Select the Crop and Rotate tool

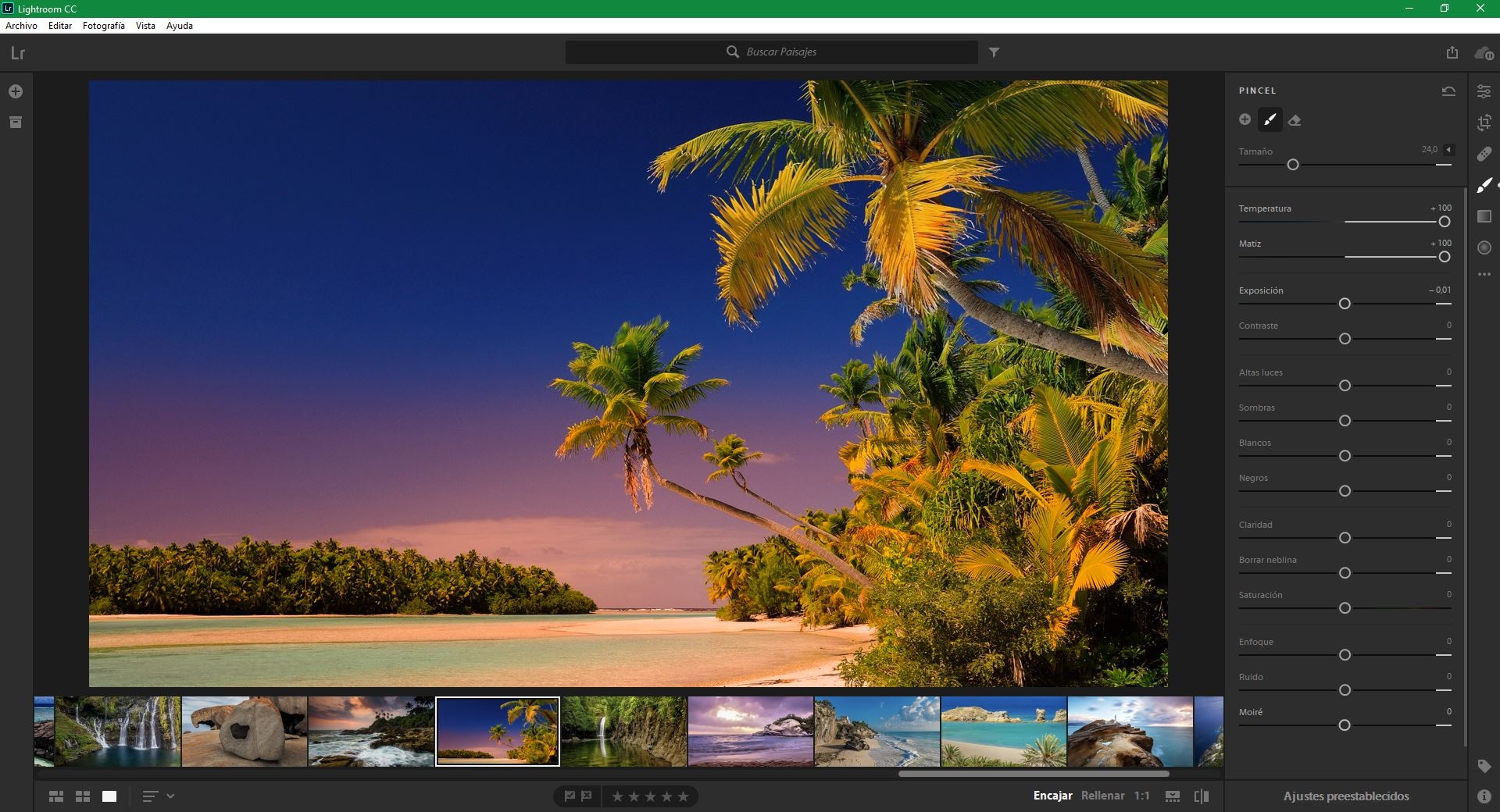click(1484, 123)
